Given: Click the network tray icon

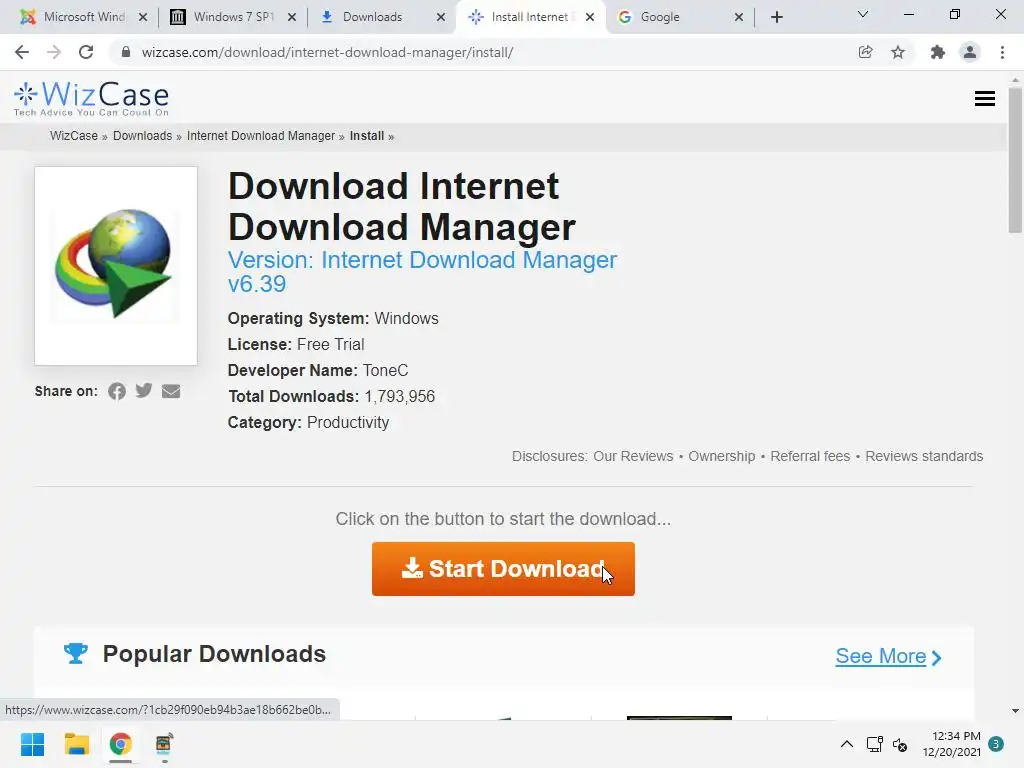Looking at the screenshot, I should (x=874, y=744).
